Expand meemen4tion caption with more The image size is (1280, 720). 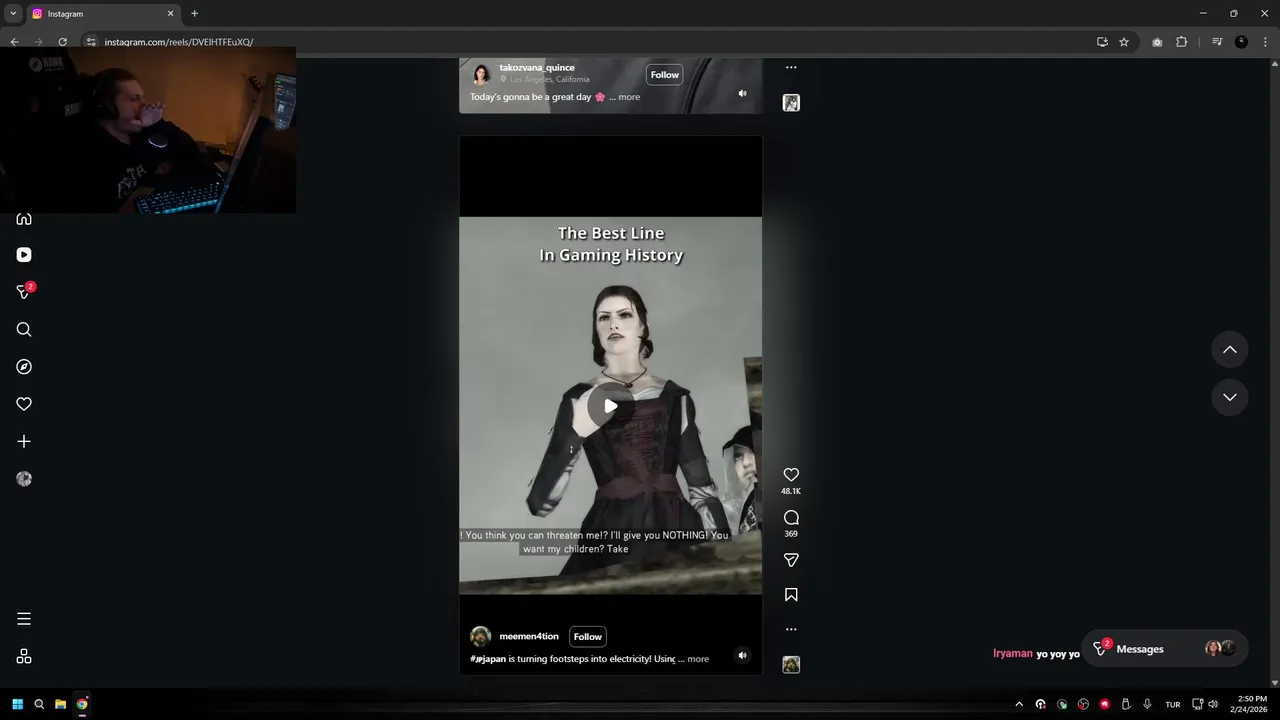(698, 659)
